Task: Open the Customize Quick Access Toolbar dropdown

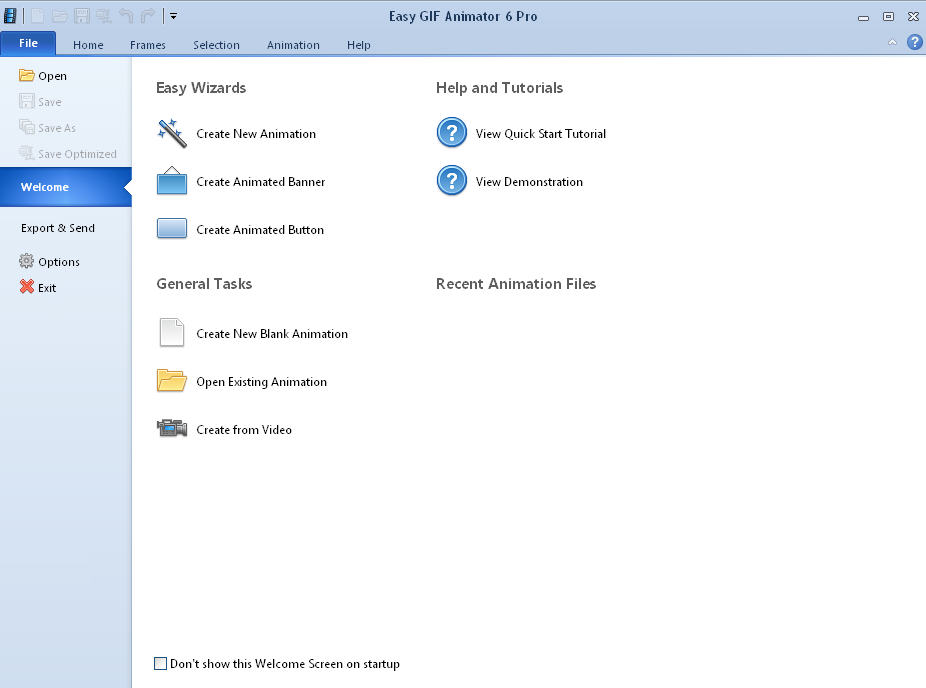Action: point(174,16)
